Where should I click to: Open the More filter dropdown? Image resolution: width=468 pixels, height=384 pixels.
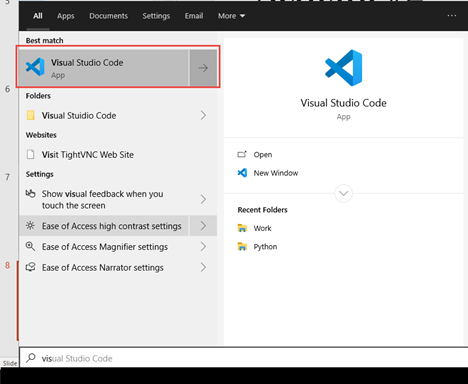(231, 16)
